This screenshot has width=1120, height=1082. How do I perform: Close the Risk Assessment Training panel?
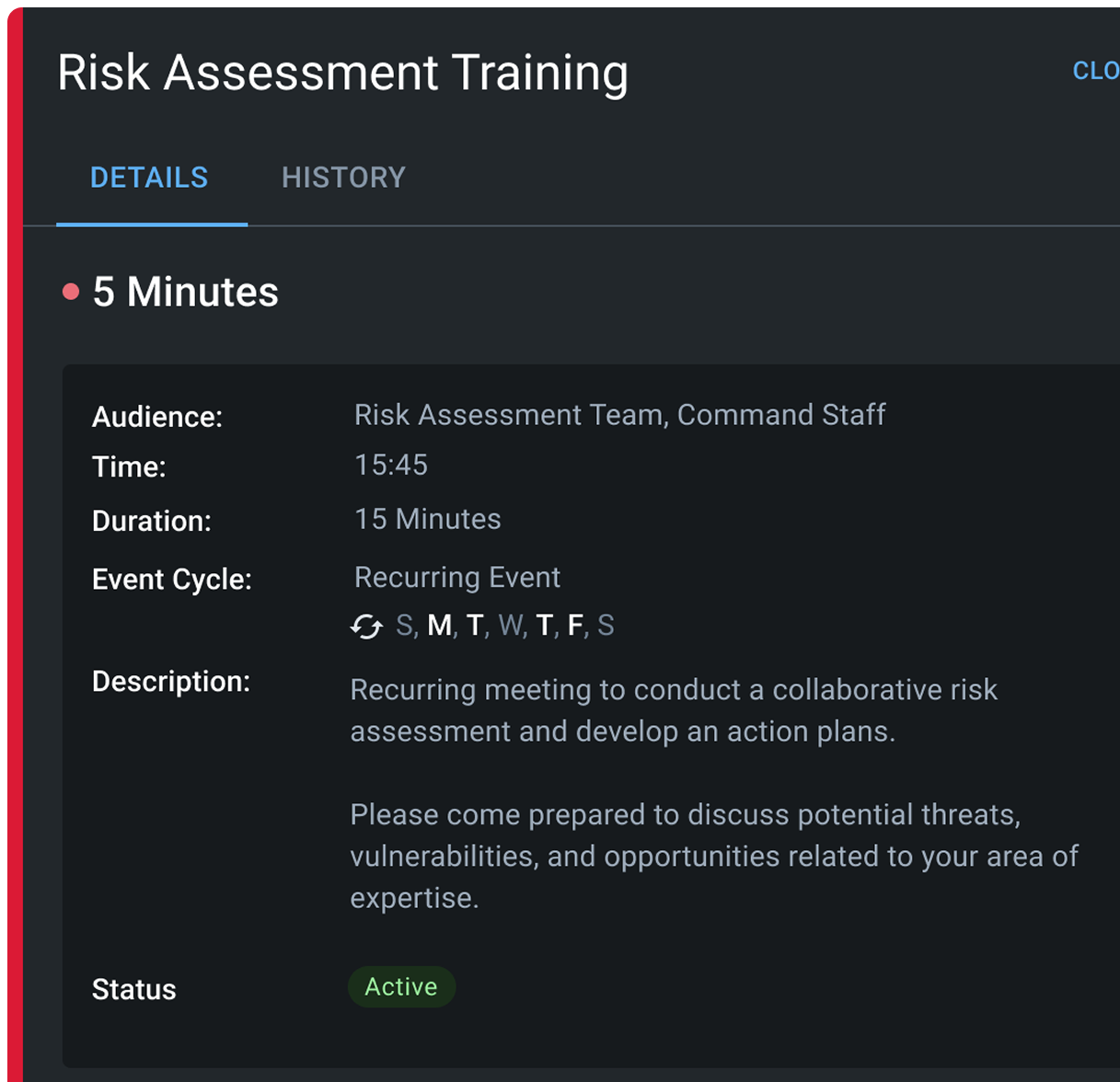coord(1095,71)
